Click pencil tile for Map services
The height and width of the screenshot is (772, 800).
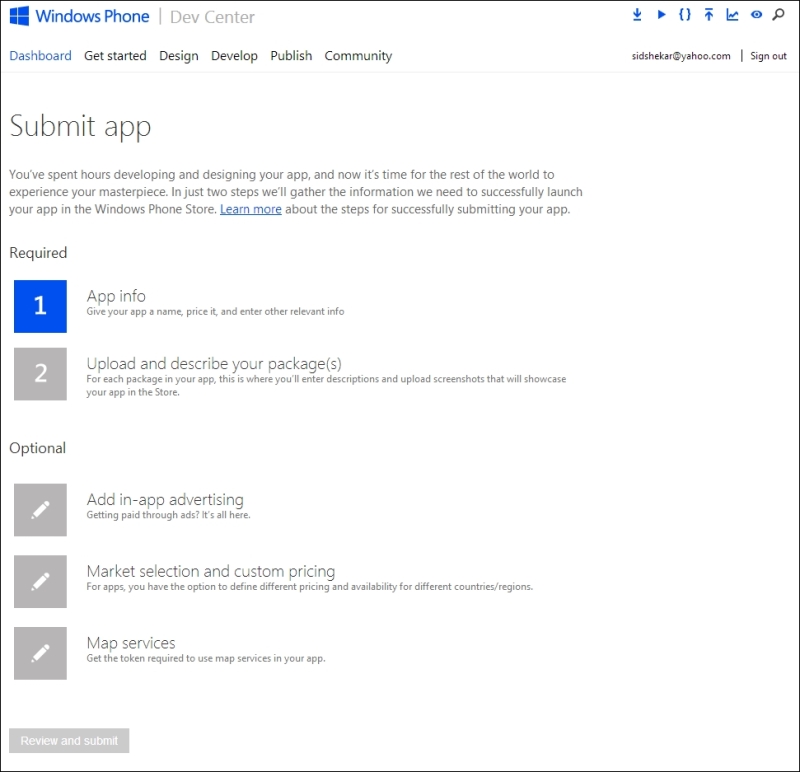coord(40,653)
